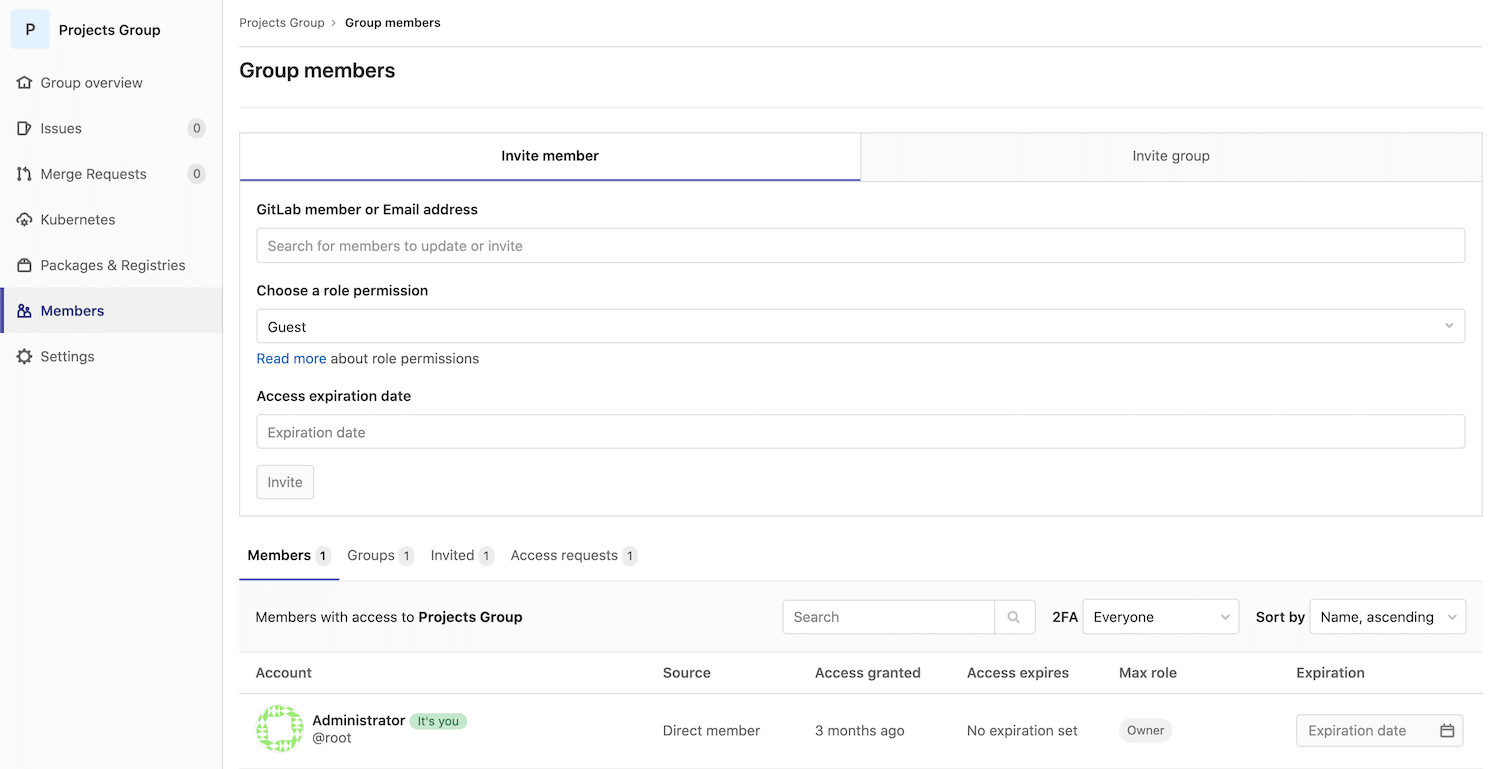This screenshot has height=769, width=1497.
Task: Click the Access expires column header
Action: click(x=1018, y=673)
